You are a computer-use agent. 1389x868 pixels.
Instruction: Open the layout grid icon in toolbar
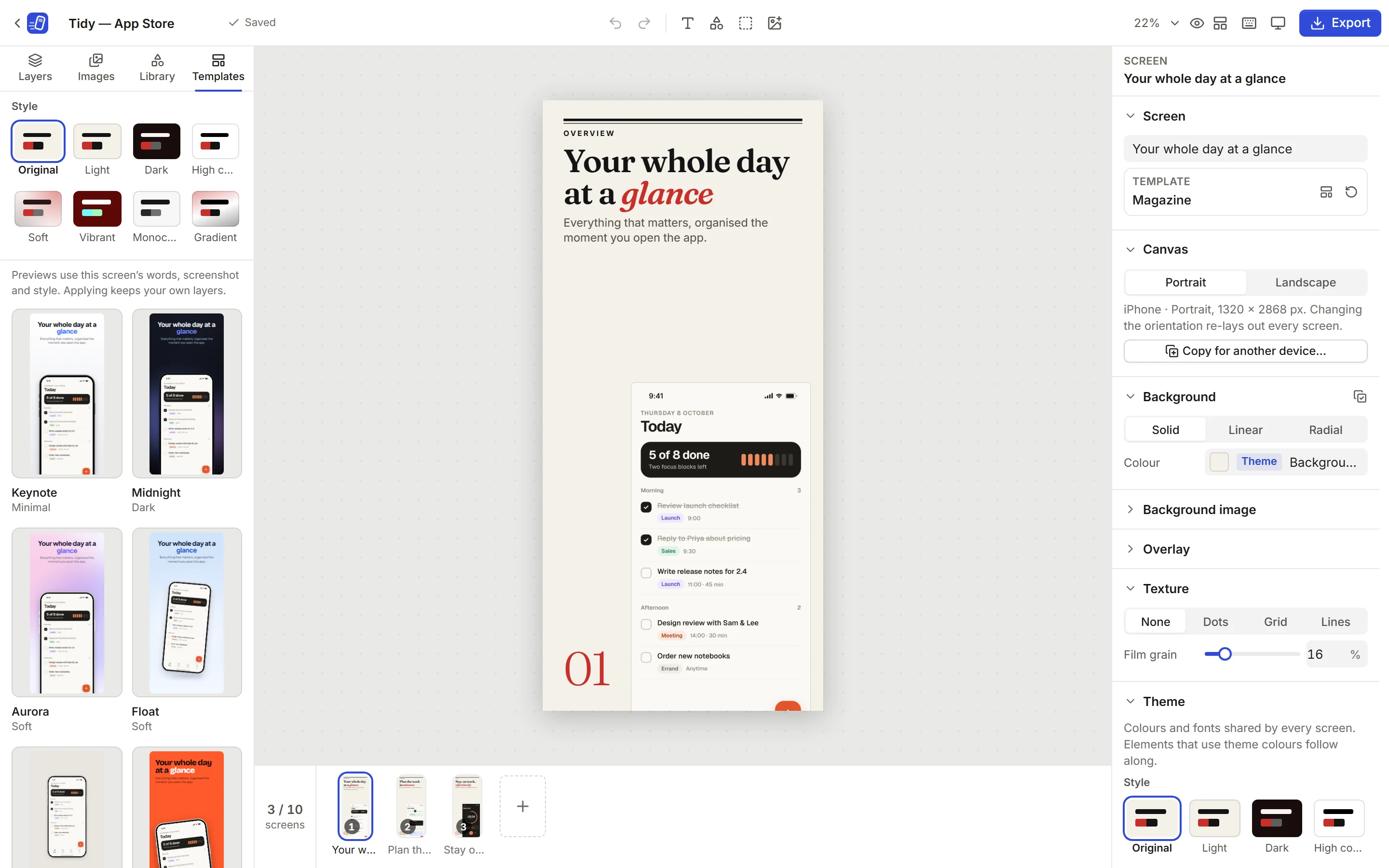[x=1220, y=23]
